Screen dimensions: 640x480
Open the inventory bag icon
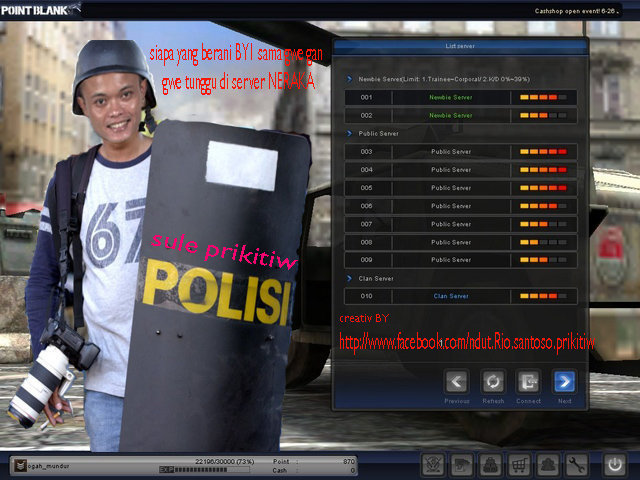[x=491, y=464]
